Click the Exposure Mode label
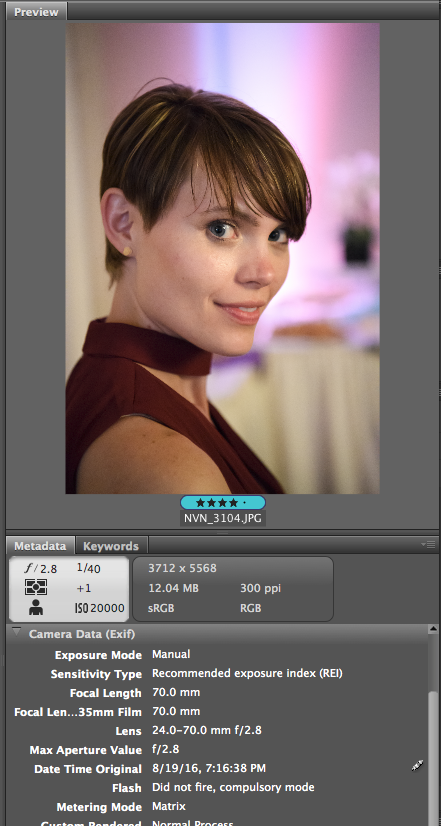The image size is (441, 826). coord(99,655)
